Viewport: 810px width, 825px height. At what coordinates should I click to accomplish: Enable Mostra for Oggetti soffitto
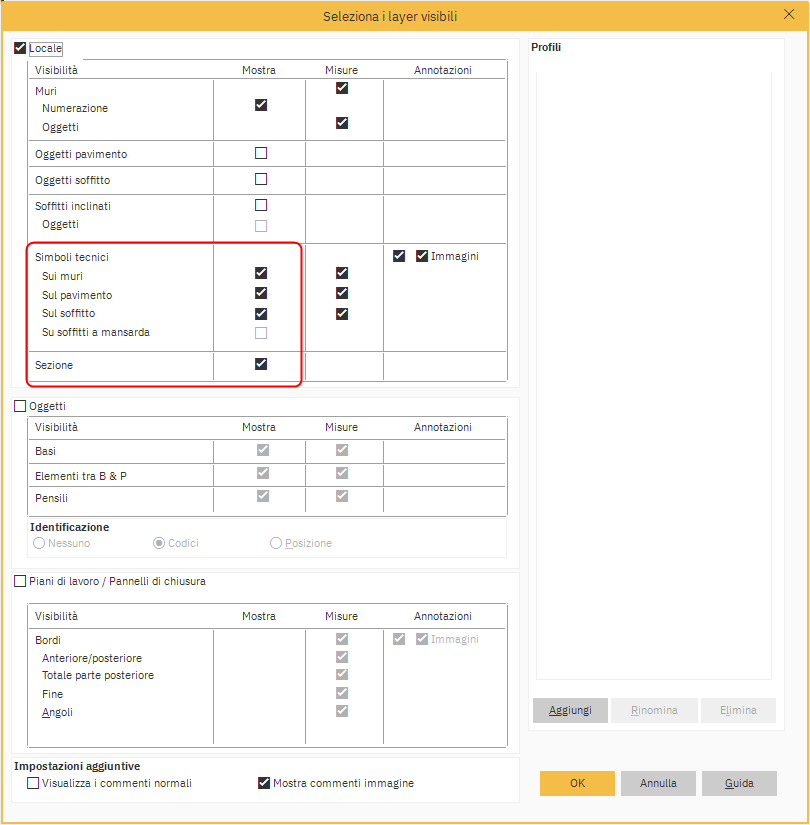point(261,180)
